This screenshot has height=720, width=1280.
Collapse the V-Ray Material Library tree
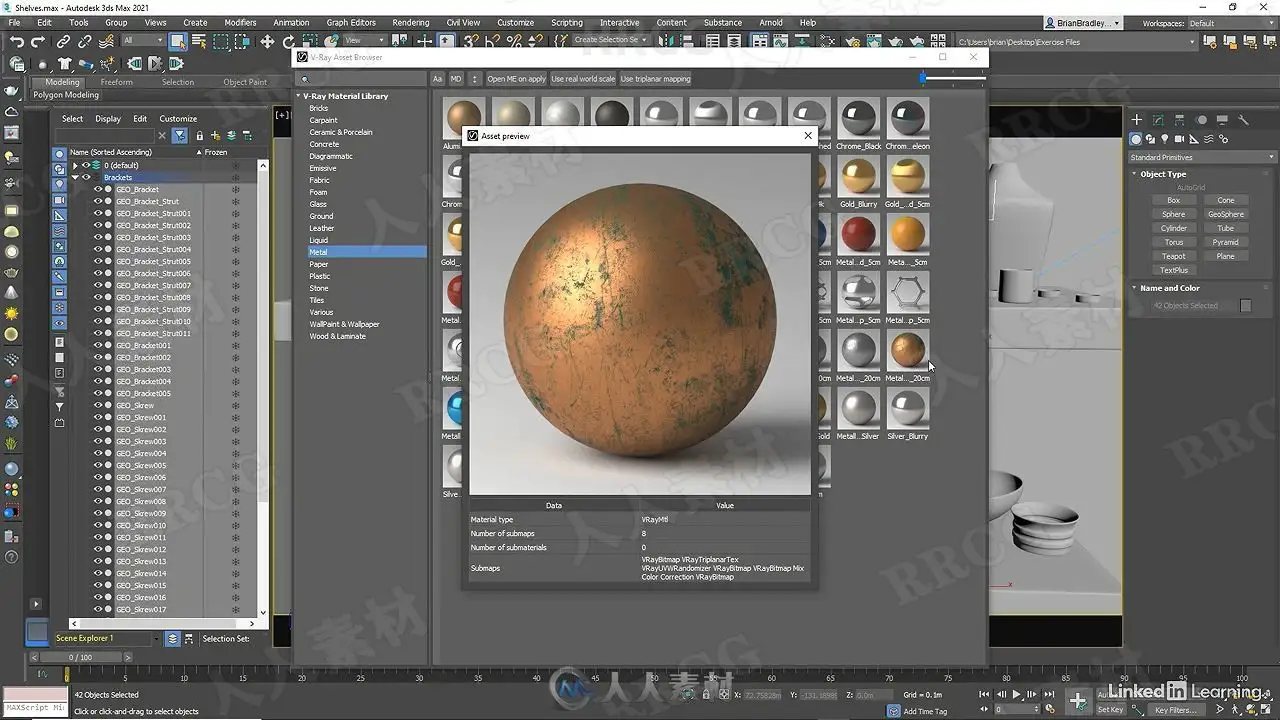[x=298, y=96]
